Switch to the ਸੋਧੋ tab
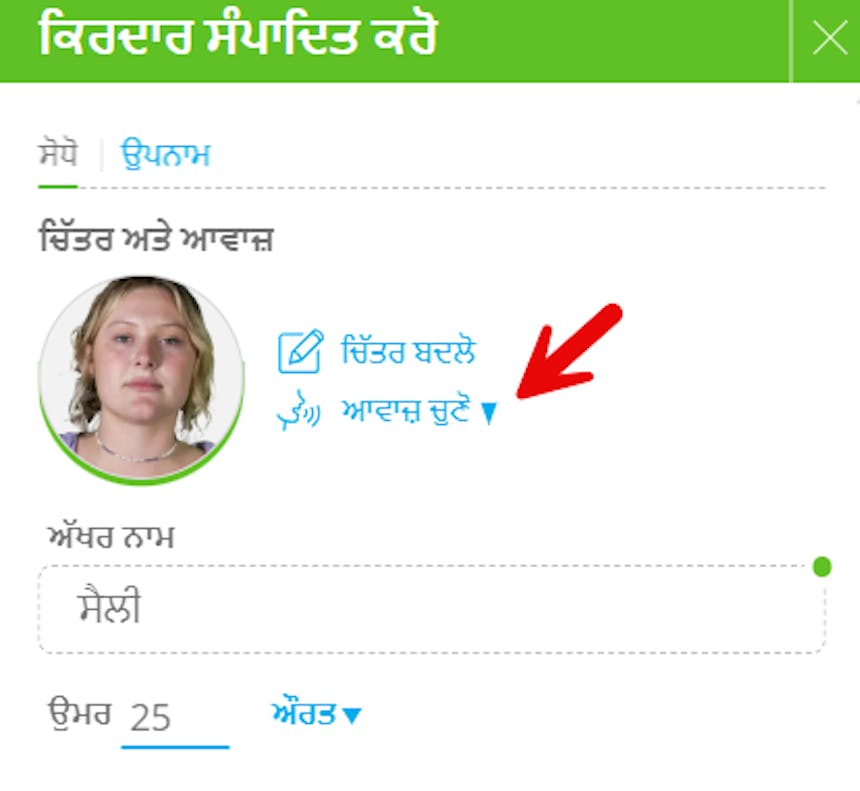Screen dimensions: 860x791 pos(58,154)
